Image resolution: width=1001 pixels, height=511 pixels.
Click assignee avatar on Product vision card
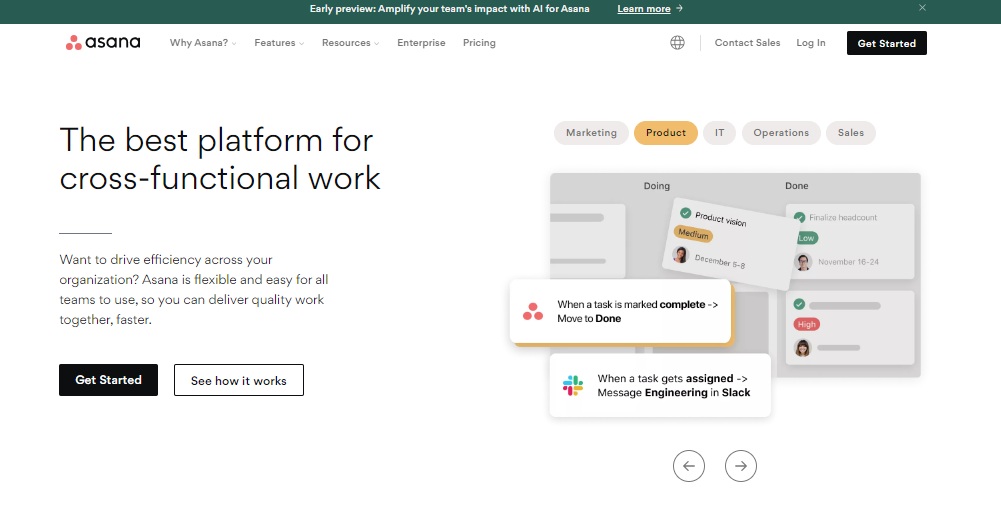coord(681,255)
